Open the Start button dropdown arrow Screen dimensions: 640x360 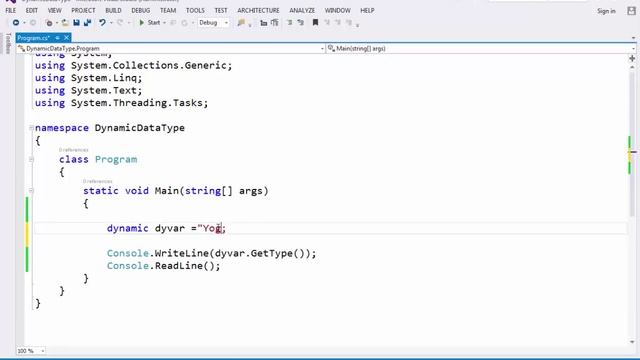(x=164, y=23)
